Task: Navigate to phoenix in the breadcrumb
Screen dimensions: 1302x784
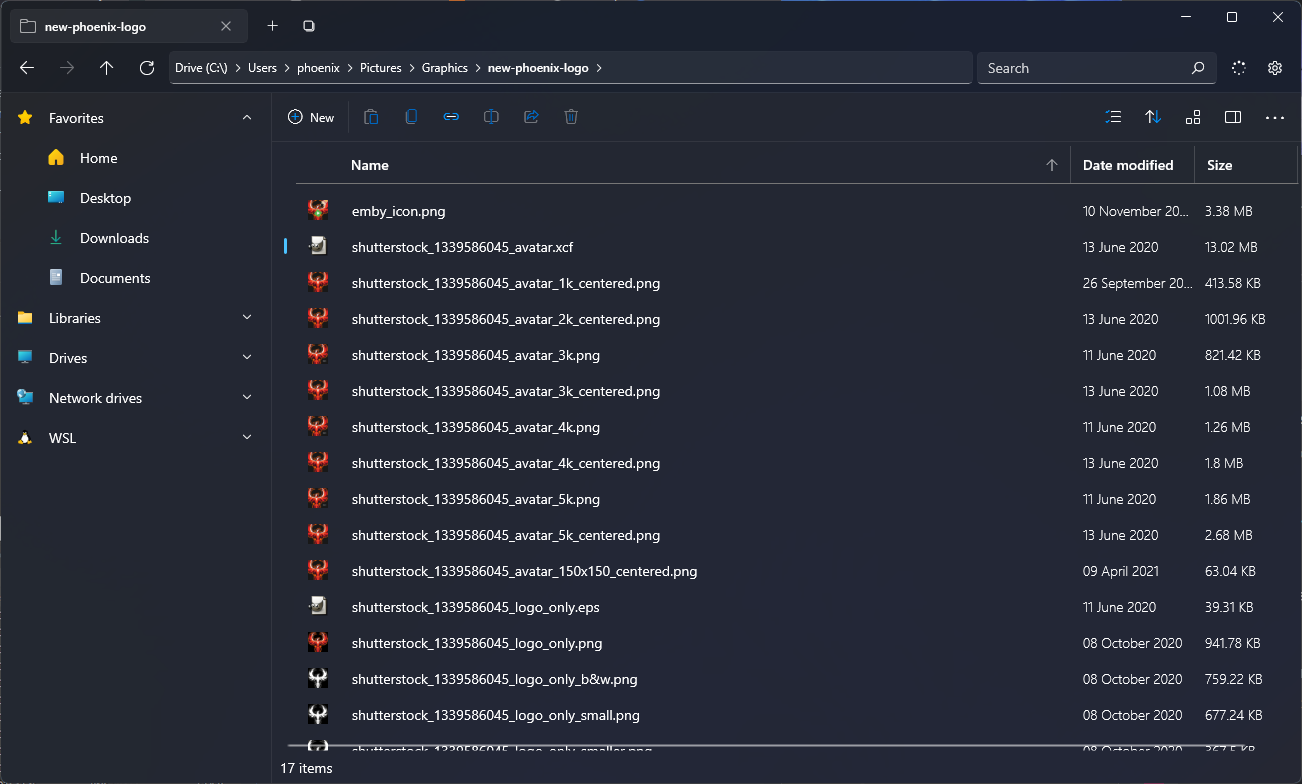Action: coord(318,68)
